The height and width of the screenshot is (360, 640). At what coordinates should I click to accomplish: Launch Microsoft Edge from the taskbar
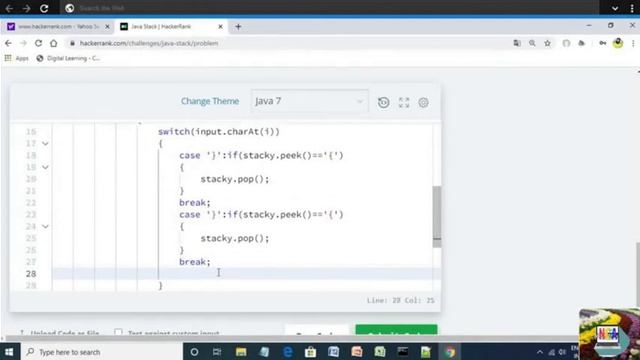[288, 352]
